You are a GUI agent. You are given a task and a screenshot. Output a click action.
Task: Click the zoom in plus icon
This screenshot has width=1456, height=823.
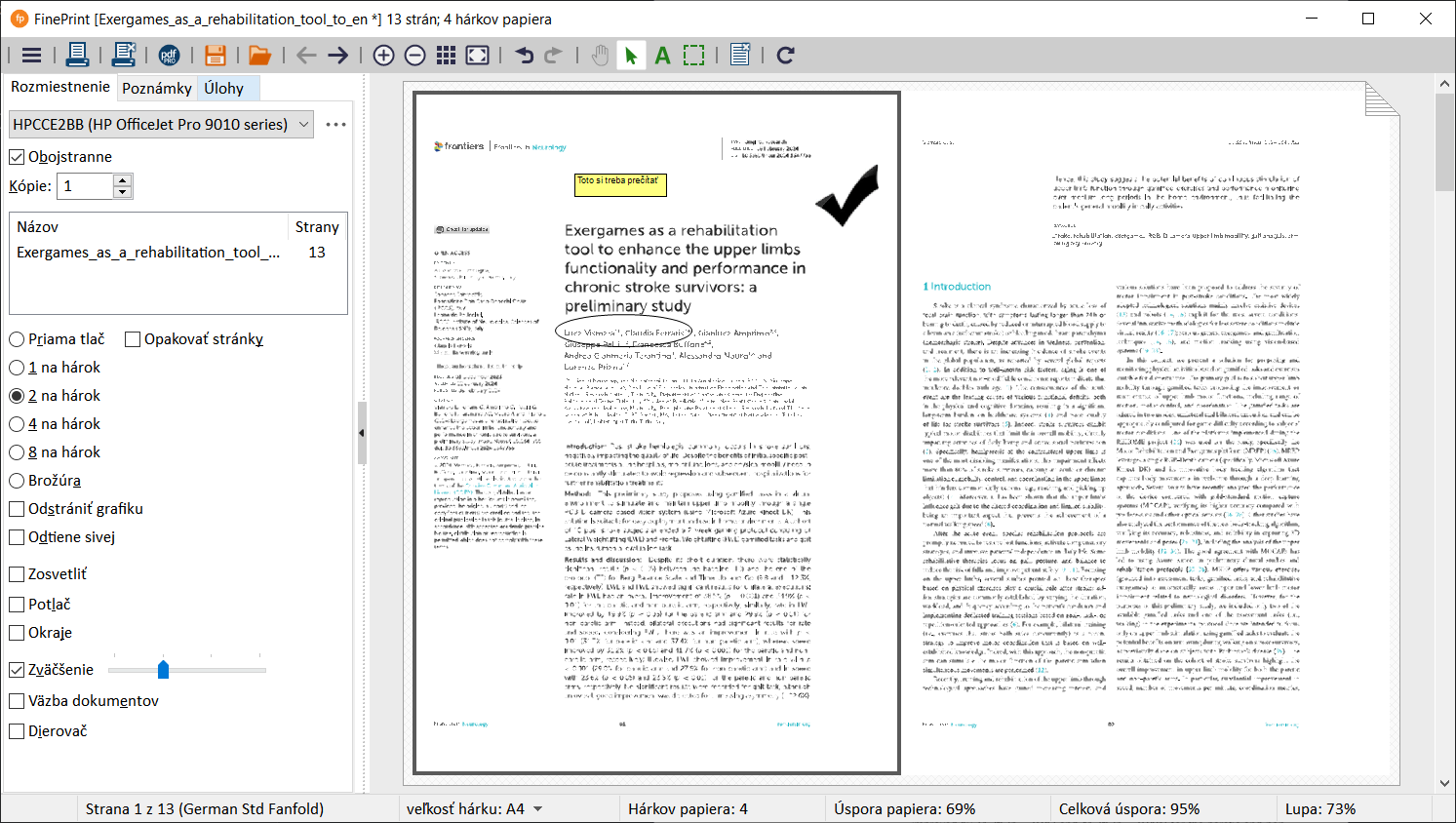tap(384, 56)
